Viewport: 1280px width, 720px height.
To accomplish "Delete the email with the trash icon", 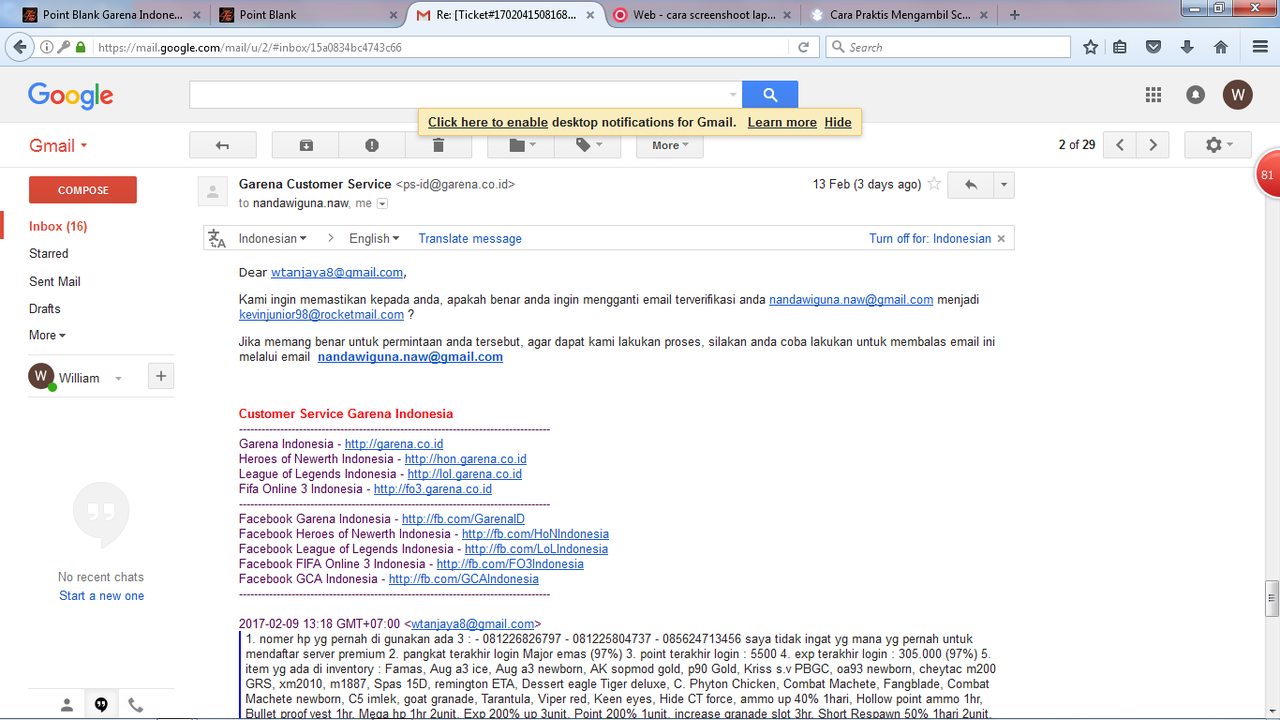I will point(438,145).
